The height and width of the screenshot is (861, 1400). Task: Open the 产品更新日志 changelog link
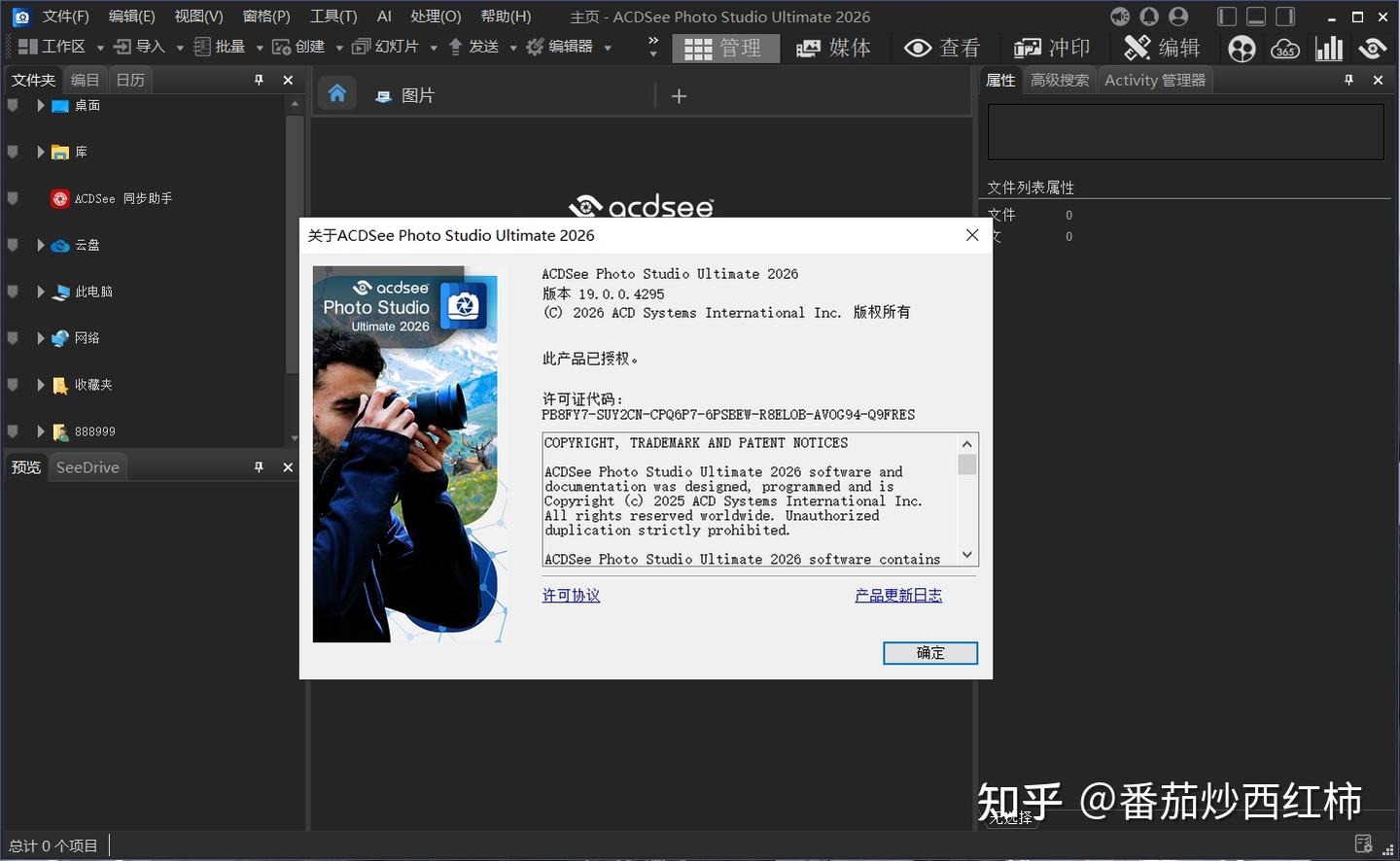[898, 595]
